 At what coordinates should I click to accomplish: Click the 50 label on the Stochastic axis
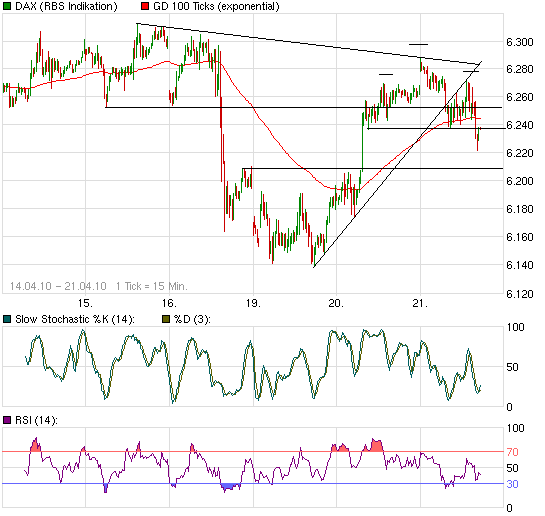pos(512,367)
